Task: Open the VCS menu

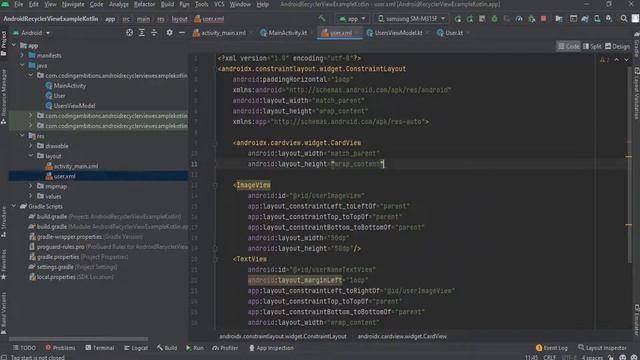Action: pyautogui.click(x=219, y=4)
